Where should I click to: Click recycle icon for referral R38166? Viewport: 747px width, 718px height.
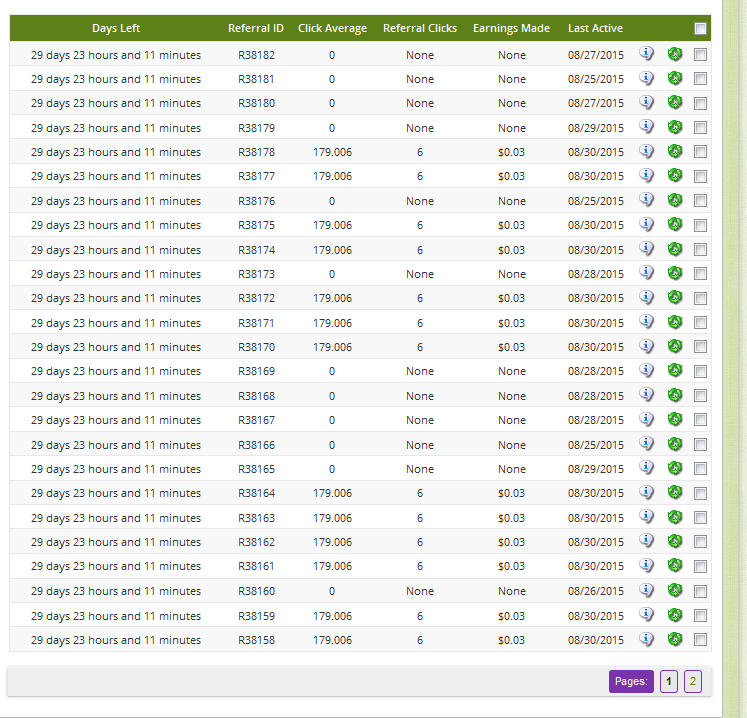click(x=674, y=444)
